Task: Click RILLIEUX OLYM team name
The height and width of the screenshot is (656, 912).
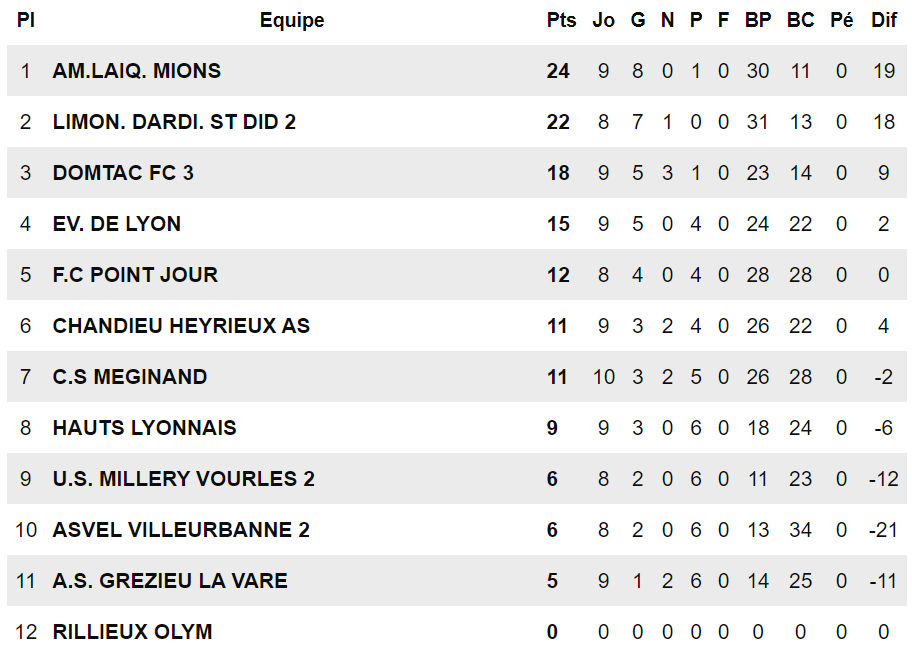Action: click(132, 632)
